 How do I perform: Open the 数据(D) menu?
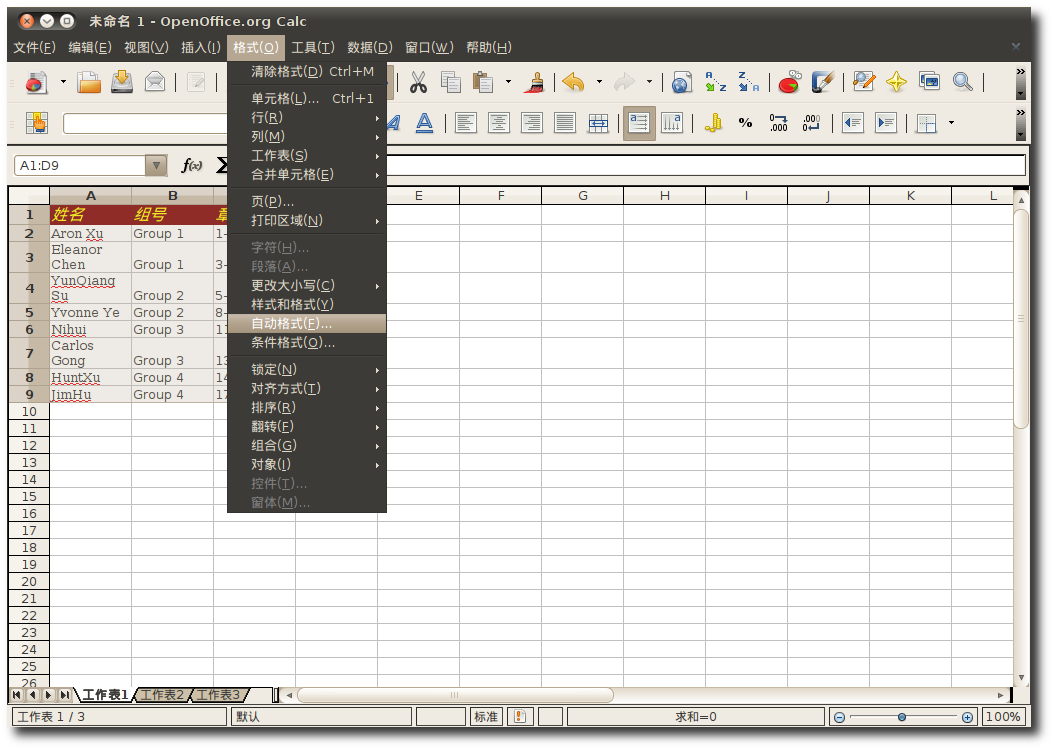(x=370, y=47)
